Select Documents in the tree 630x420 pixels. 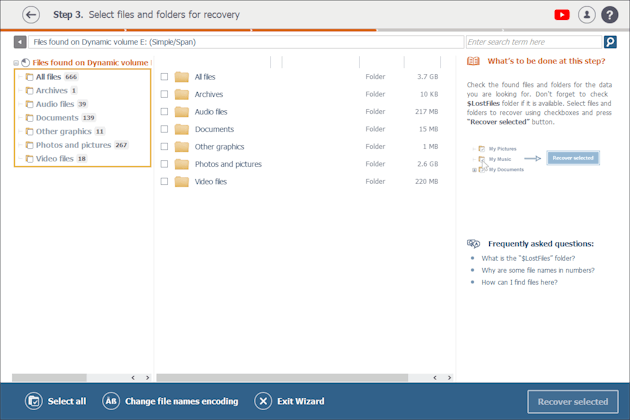click(57, 118)
